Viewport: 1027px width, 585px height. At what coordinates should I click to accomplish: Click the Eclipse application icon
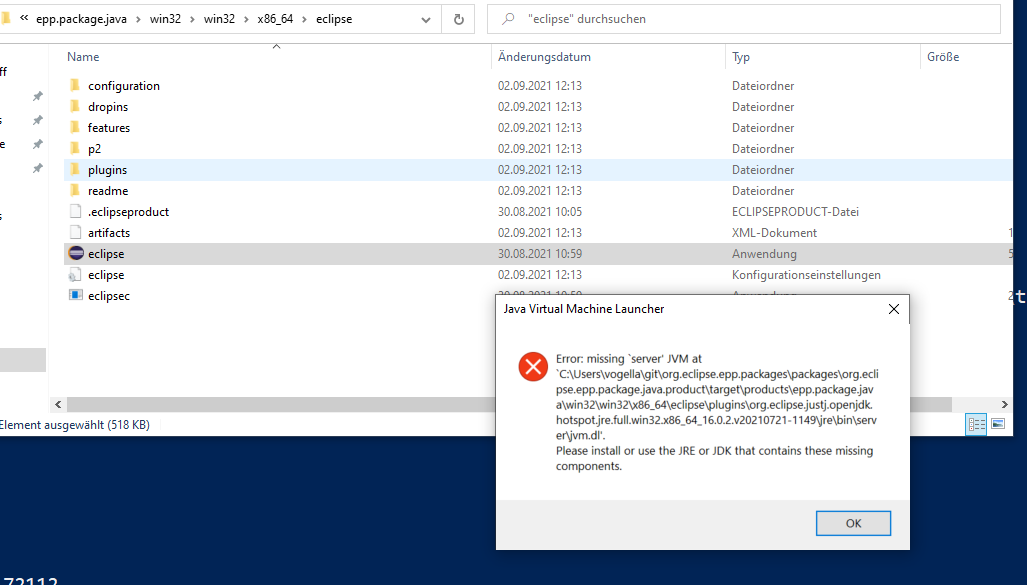click(76, 254)
